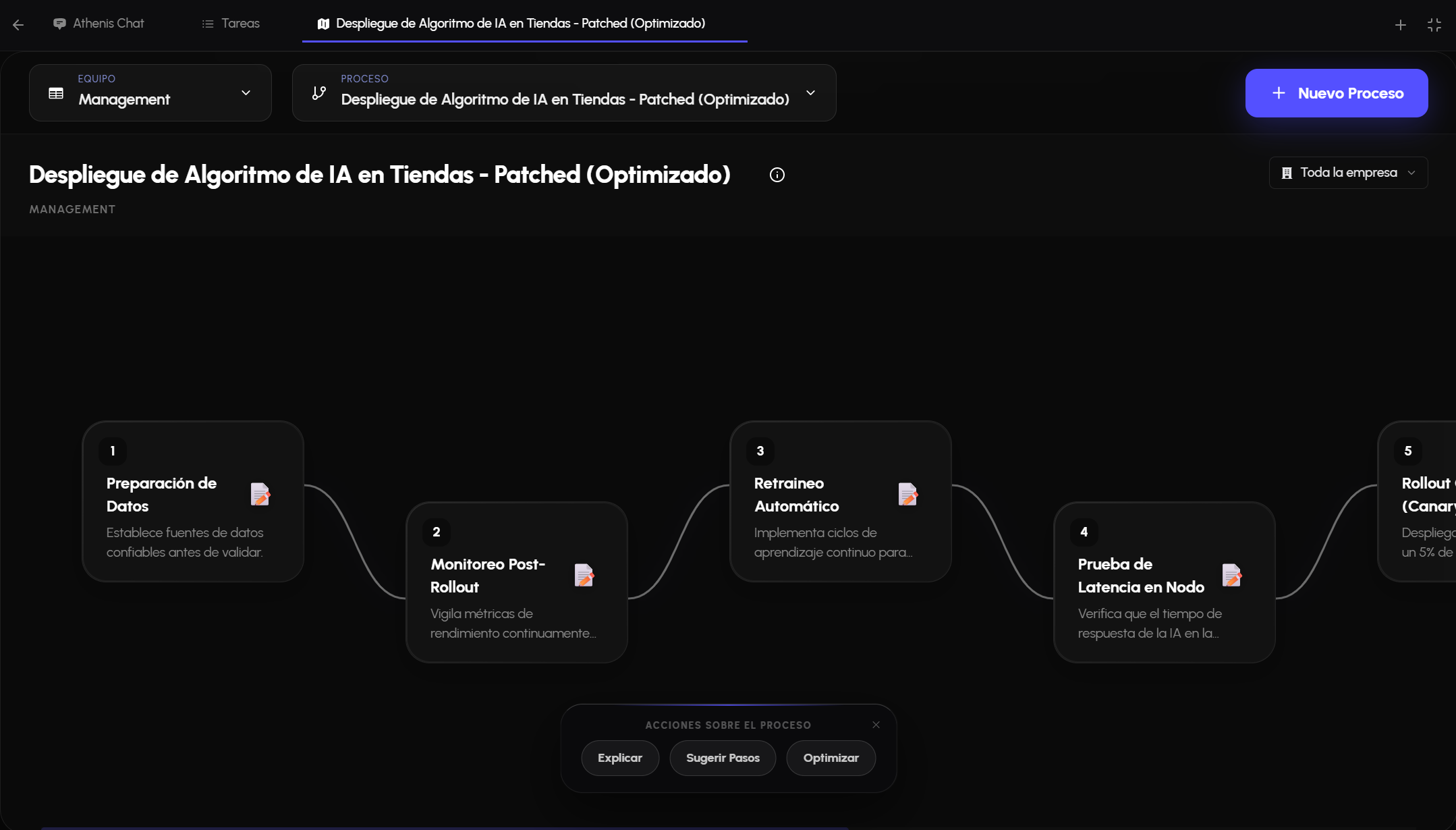This screenshot has height=830, width=1456.
Task: Run the Optimizar action
Action: (x=831, y=758)
